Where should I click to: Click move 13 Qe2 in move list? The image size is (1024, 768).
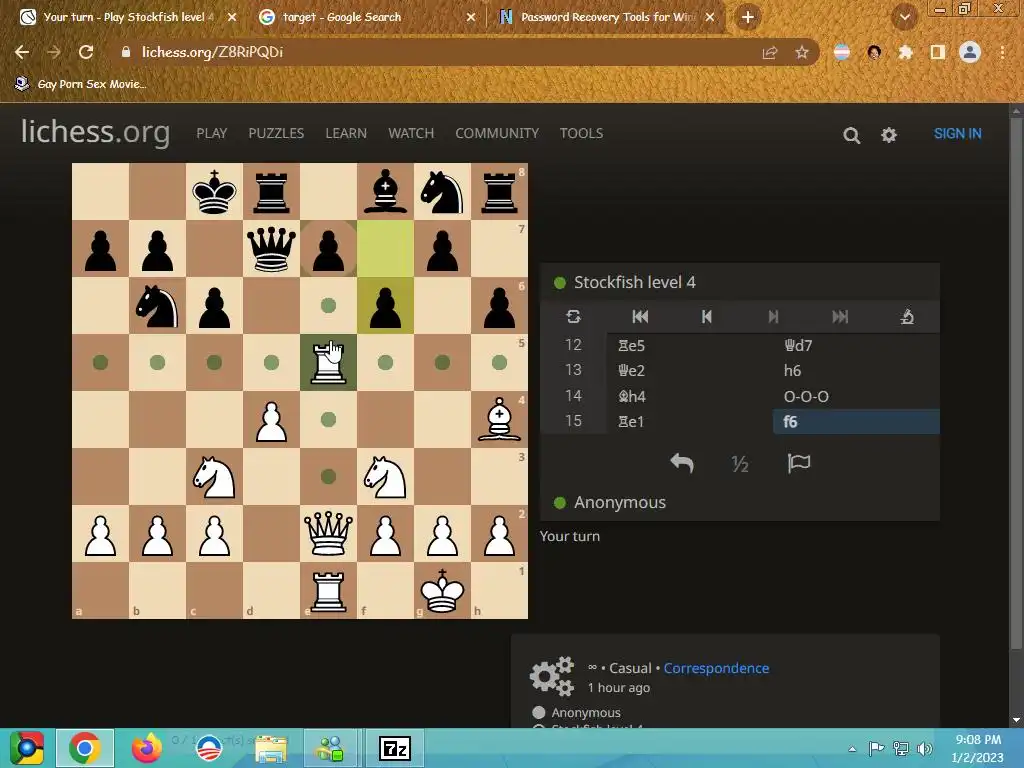690,370
